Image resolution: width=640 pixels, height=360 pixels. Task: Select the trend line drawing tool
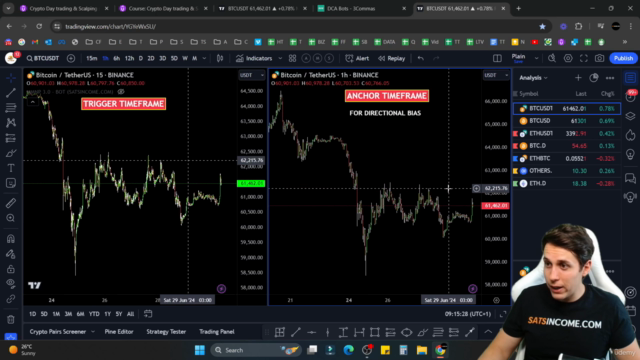[11, 93]
